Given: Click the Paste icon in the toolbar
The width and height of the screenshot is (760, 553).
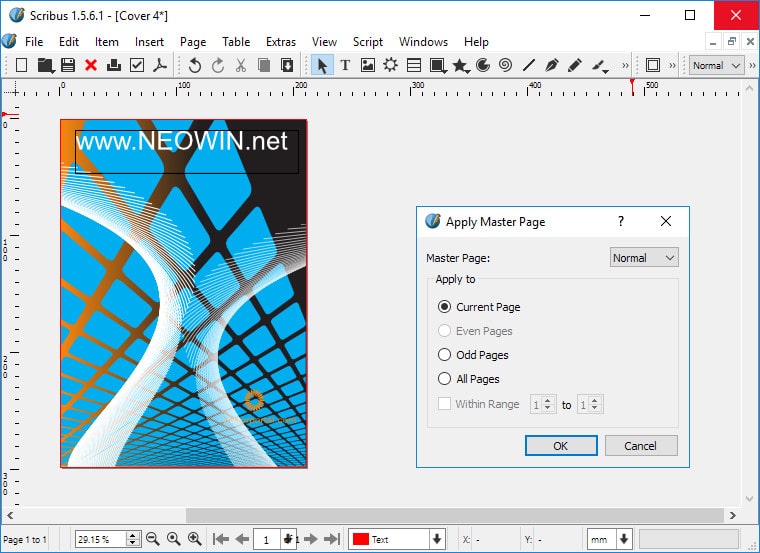Looking at the screenshot, I should coord(287,65).
